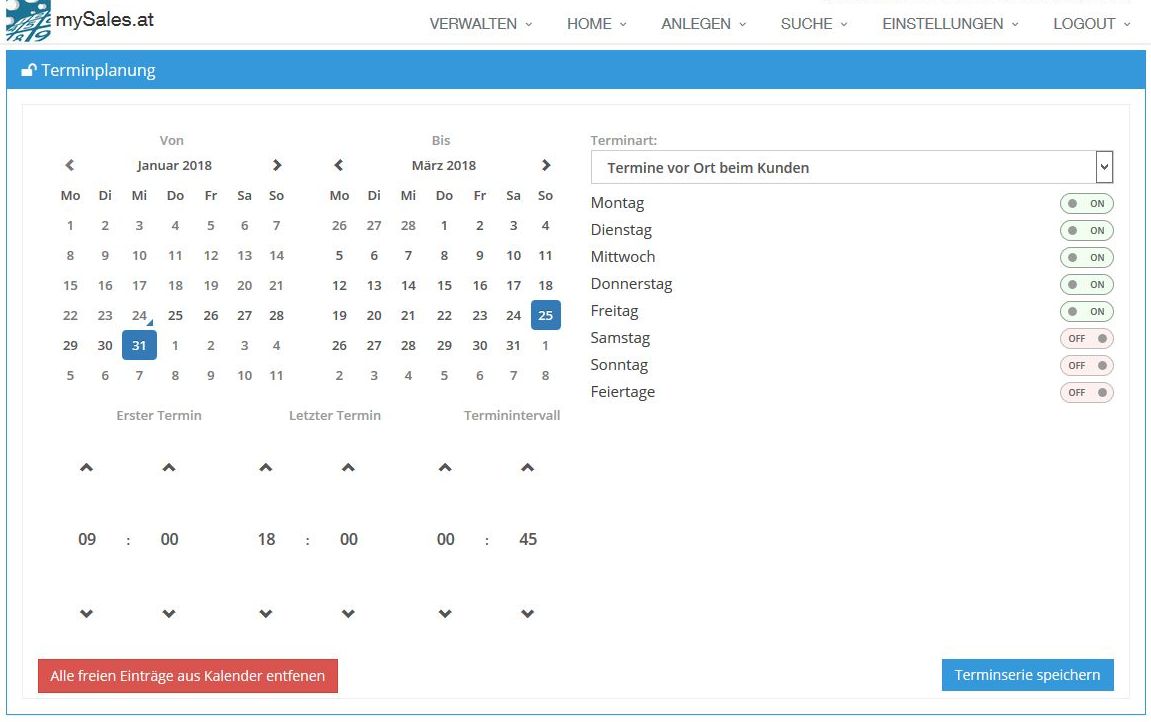Expand the VERWALTEN menu
Image resolution: width=1151 pixels, height=722 pixels.
point(480,24)
